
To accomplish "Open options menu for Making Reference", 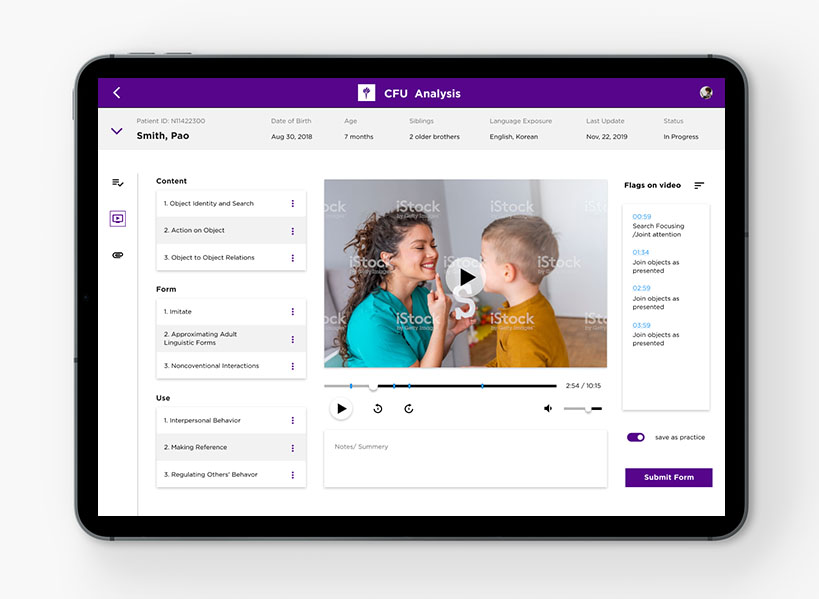I will tap(292, 448).
